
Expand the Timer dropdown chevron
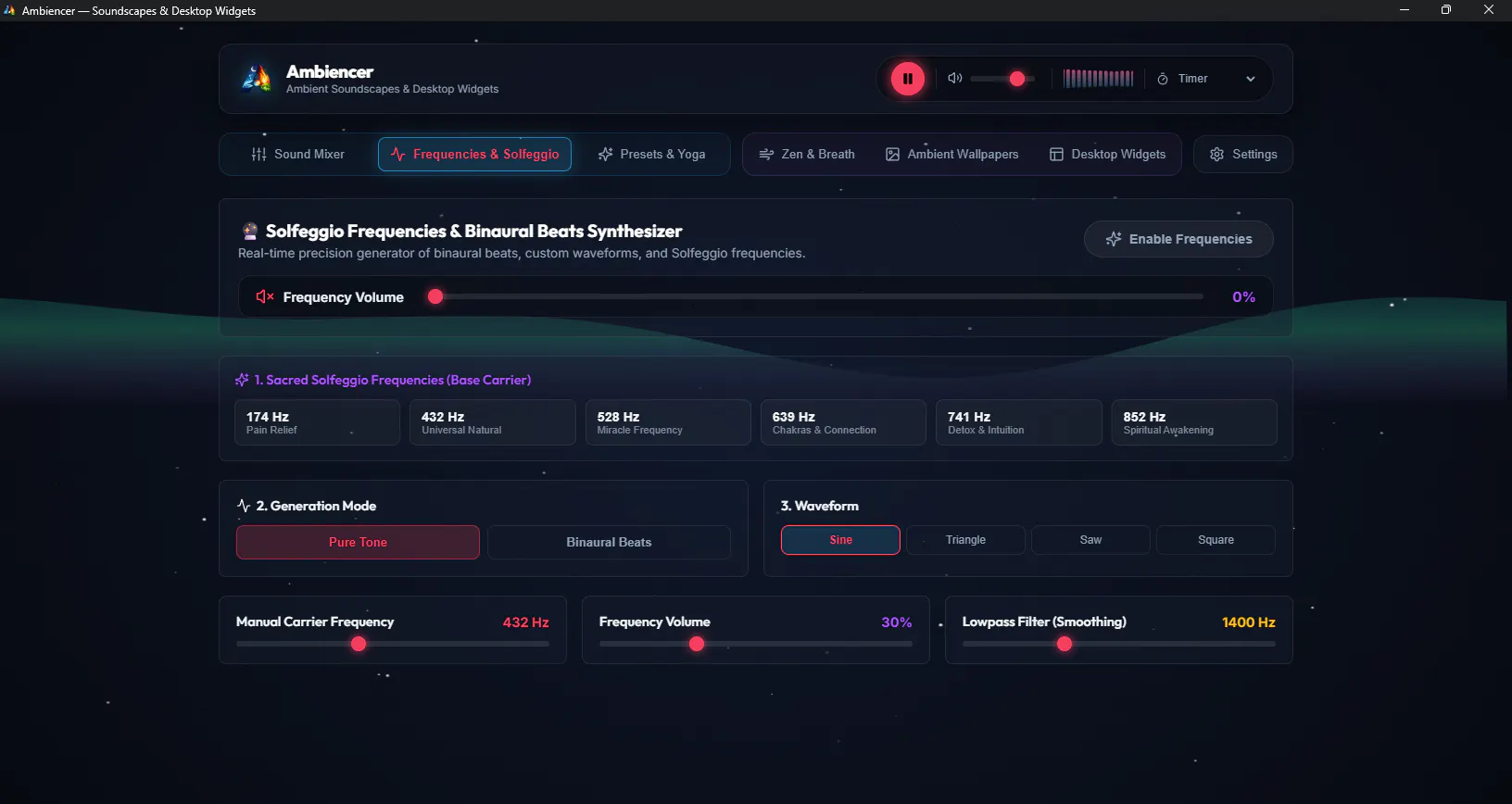point(1251,79)
